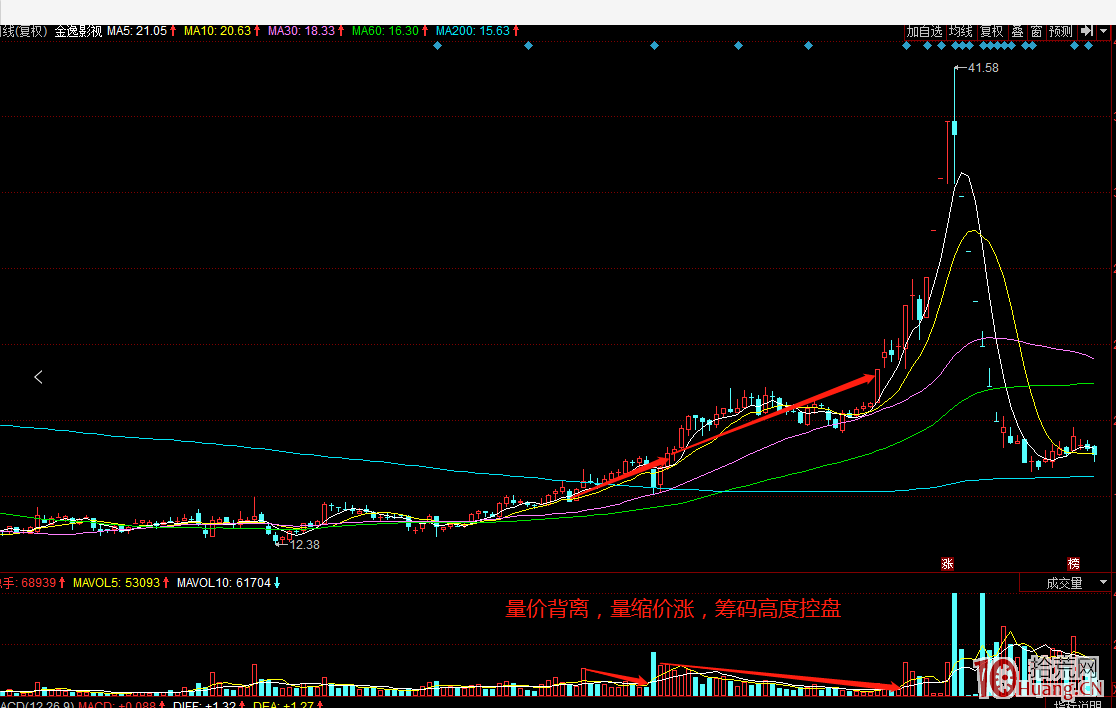Click the jump-to-end arrow icon
The height and width of the screenshot is (708, 1116).
tap(1086, 31)
